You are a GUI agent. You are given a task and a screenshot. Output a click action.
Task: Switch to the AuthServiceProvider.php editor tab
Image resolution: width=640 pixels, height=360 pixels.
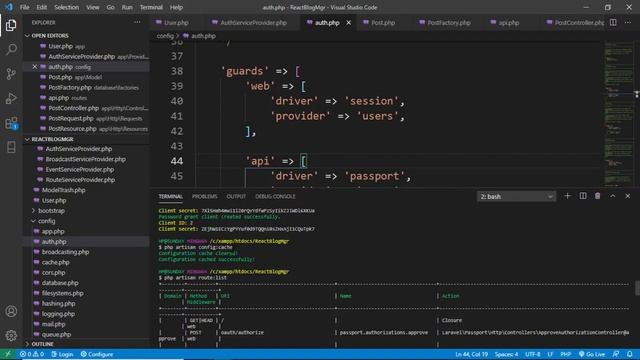253,23
